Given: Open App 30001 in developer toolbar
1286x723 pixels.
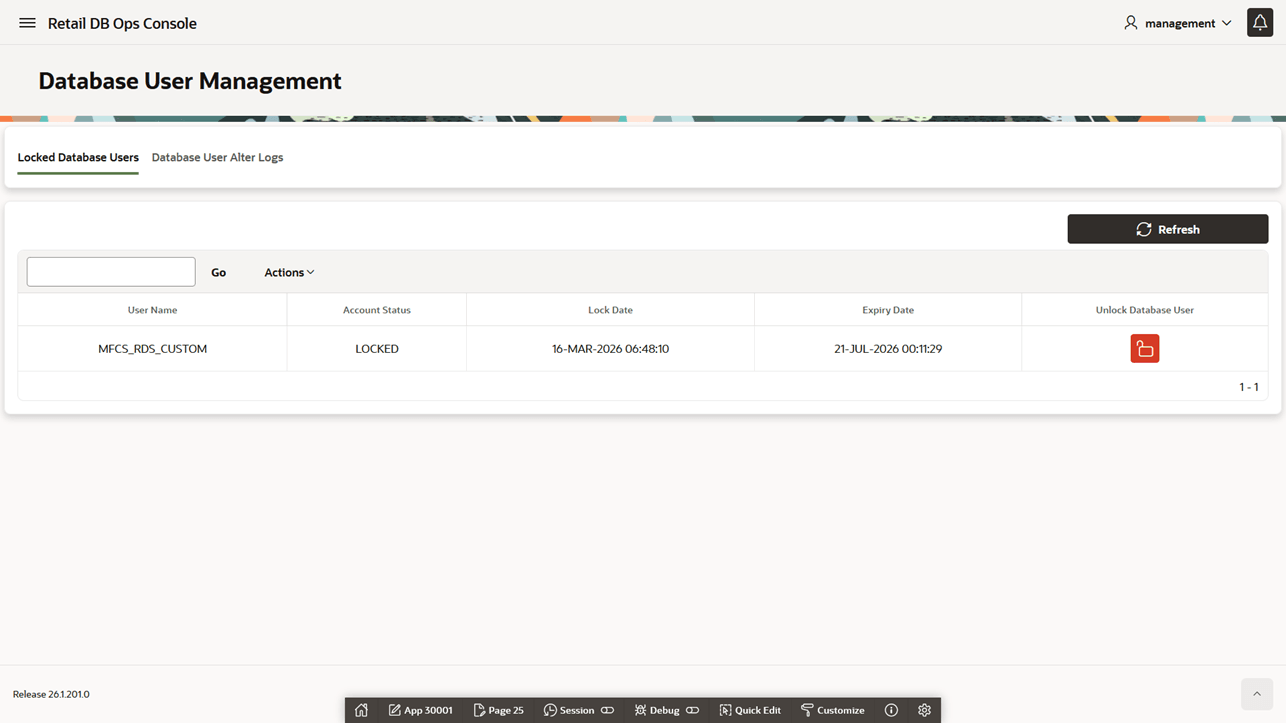Looking at the screenshot, I should click(421, 710).
